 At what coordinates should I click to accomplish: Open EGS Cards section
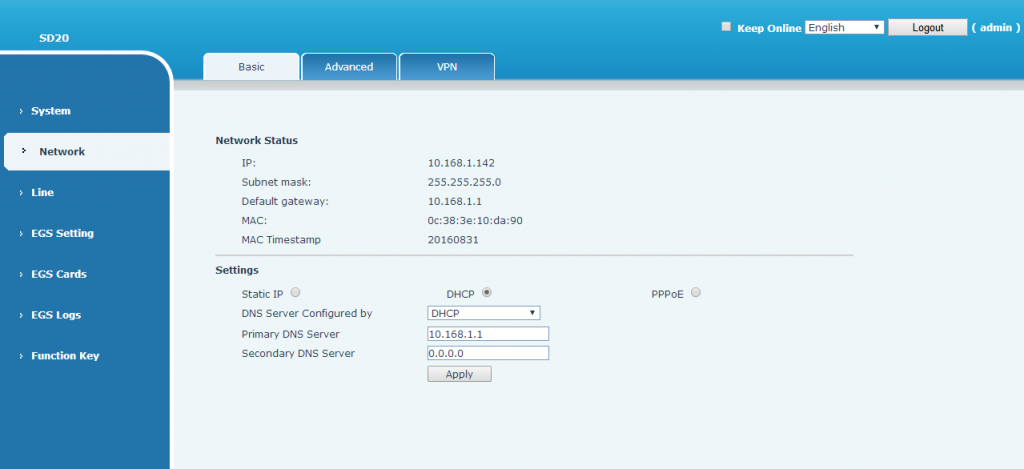point(59,274)
